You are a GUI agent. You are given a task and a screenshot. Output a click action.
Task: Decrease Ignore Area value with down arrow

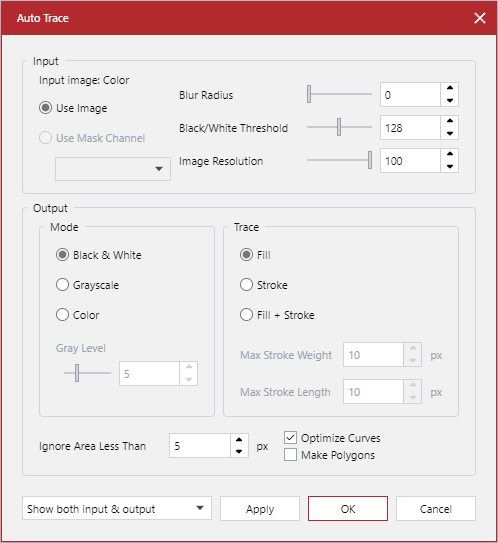tap(239, 452)
